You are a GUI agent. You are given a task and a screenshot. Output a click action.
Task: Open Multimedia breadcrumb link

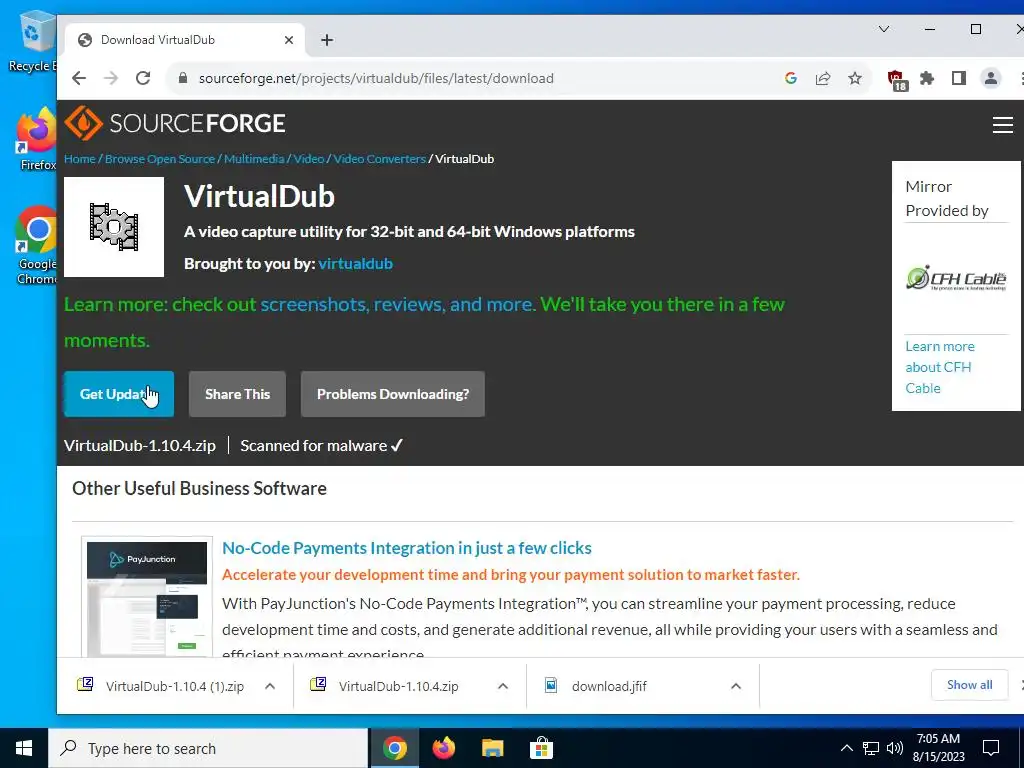[x=254, y=159]
